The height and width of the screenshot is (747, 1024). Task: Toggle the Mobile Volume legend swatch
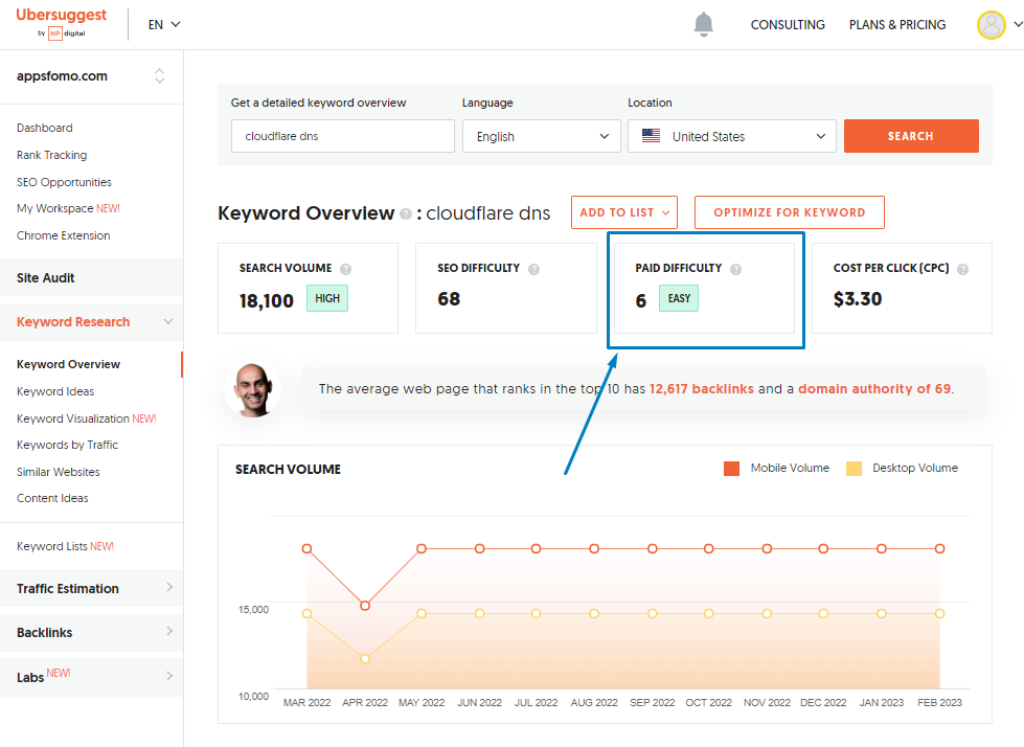click(731, 468)
